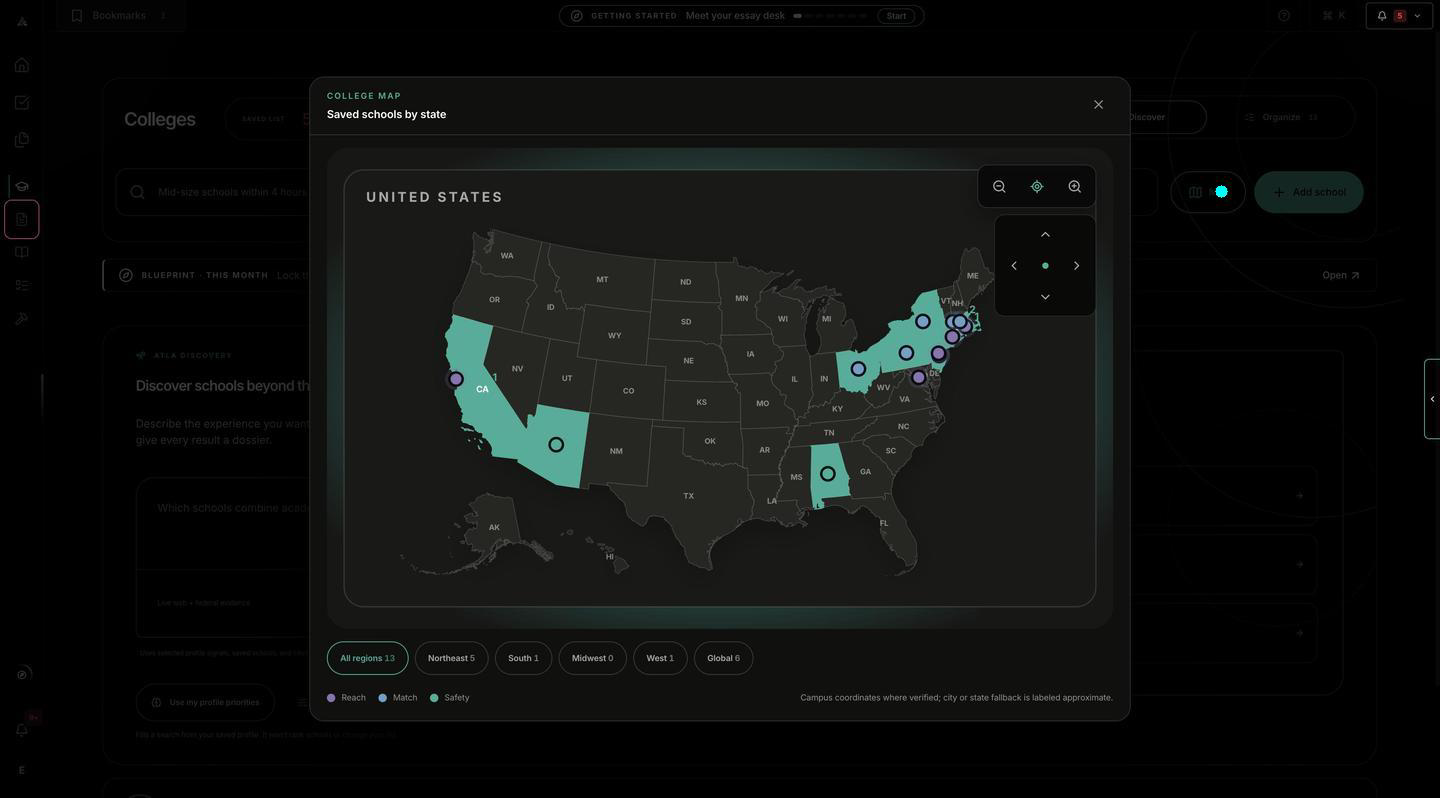Expand the side panel handle at right edge

[x=1432, y=399]
